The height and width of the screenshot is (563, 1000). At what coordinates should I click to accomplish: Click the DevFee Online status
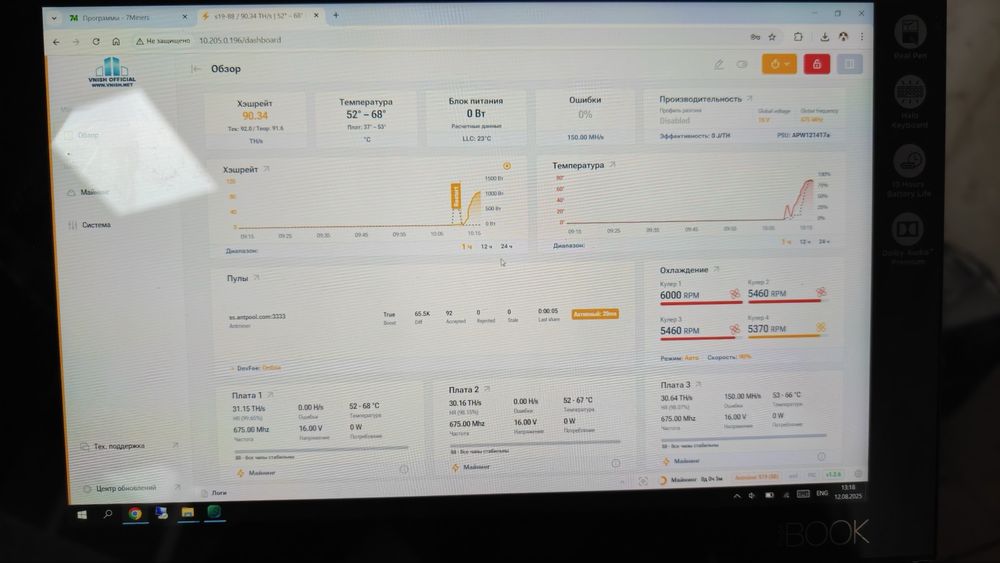pyautogui.click(x=258, y=368)
